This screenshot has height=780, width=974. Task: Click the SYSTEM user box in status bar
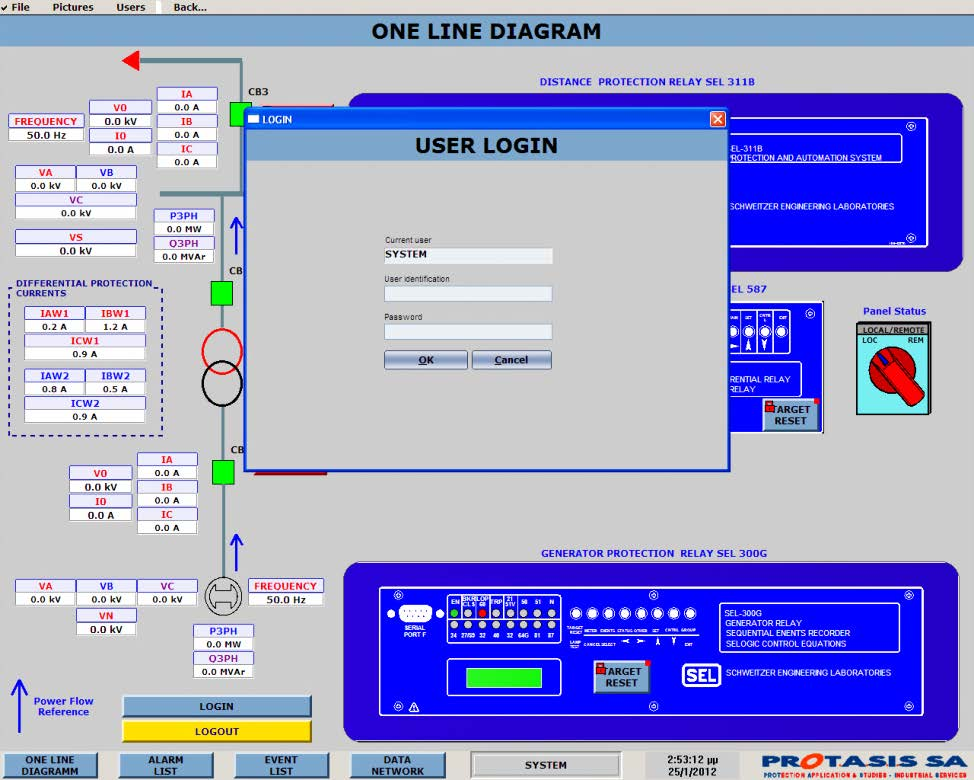click(545, 765)
